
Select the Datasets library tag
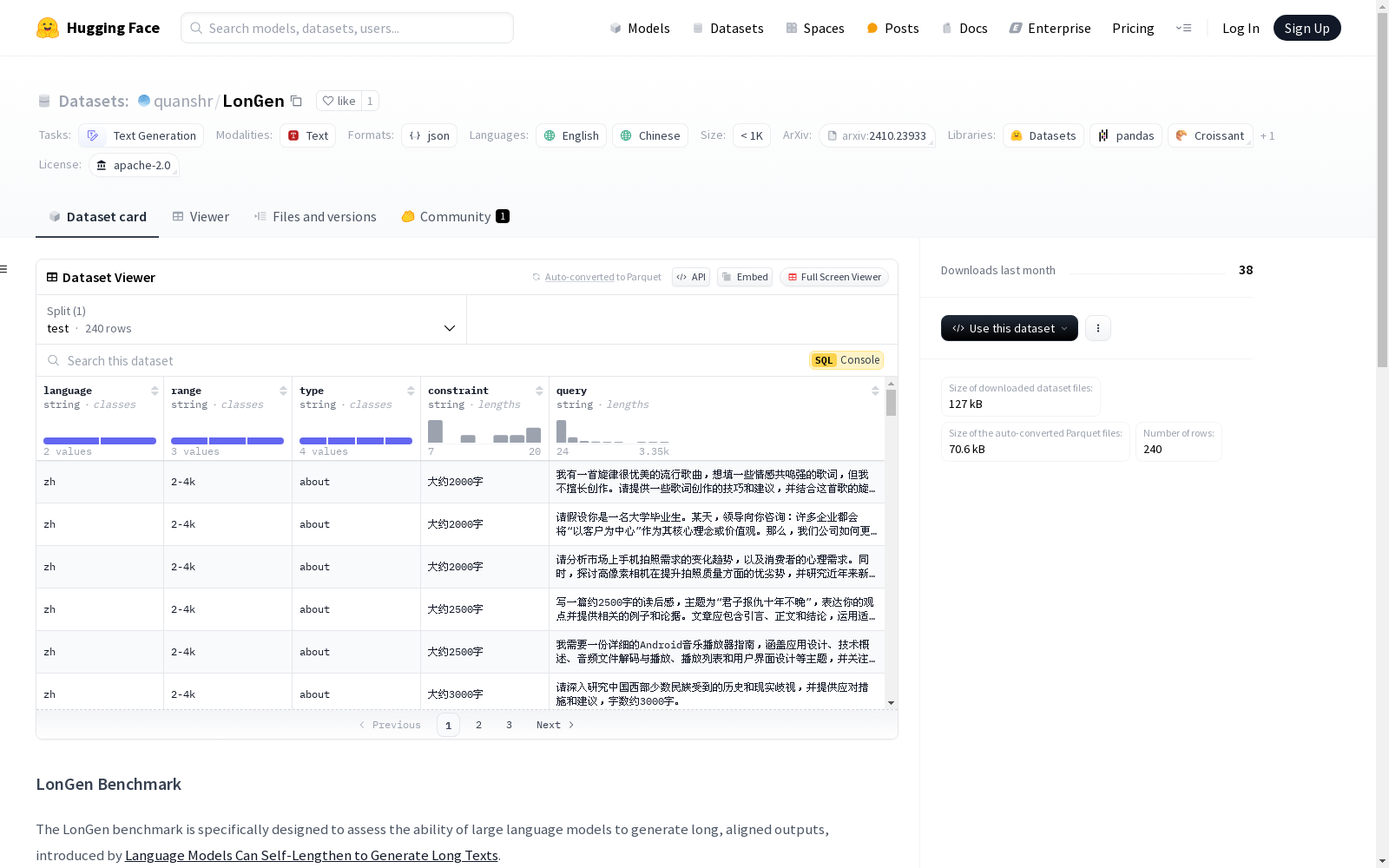coord(1043,135)
